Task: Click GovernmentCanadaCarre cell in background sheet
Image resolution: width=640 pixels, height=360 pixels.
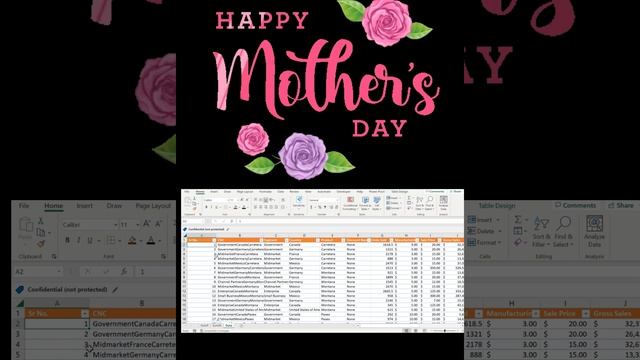Action: coord(133,324)
